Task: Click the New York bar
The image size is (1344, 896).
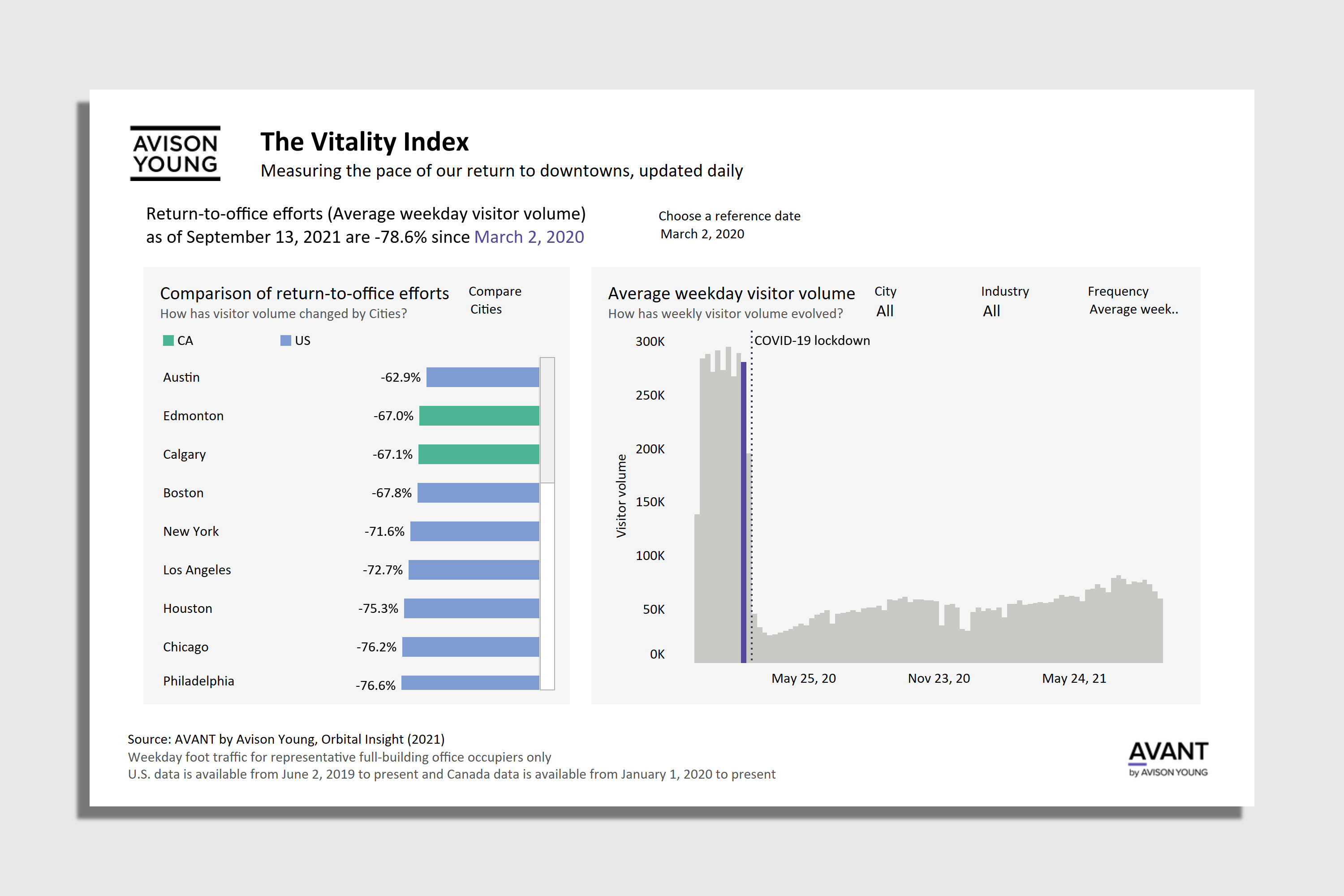Action: pos(474,531)
